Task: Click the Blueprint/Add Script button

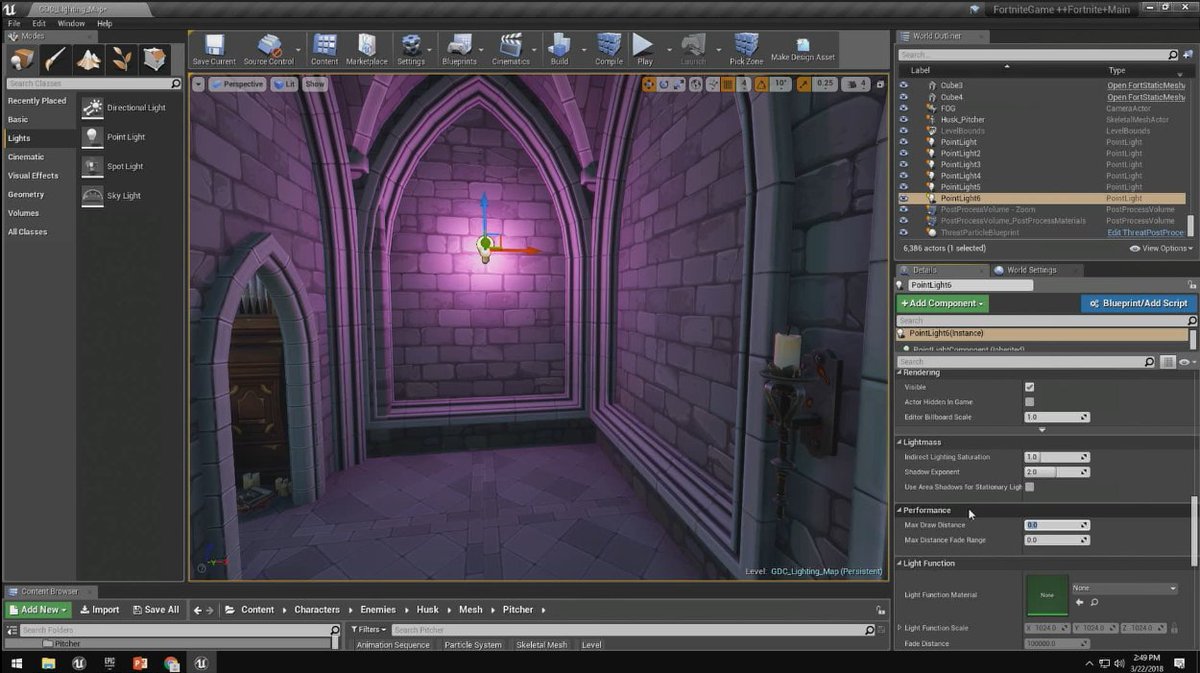Action: [1138, 303]
